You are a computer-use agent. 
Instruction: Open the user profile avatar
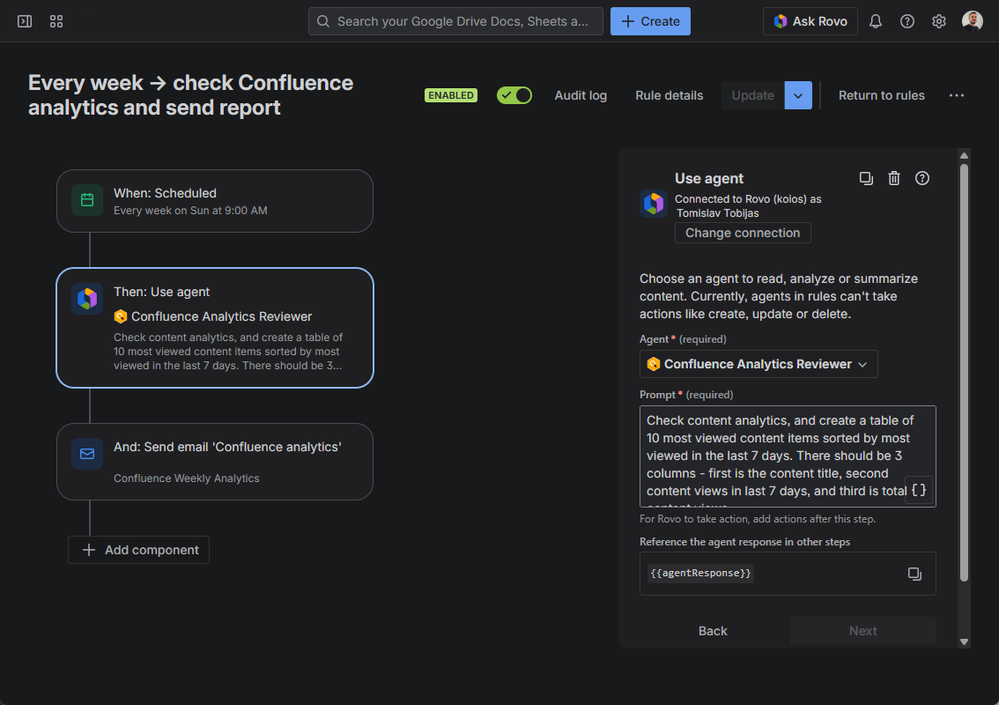(x=972, y=21)
